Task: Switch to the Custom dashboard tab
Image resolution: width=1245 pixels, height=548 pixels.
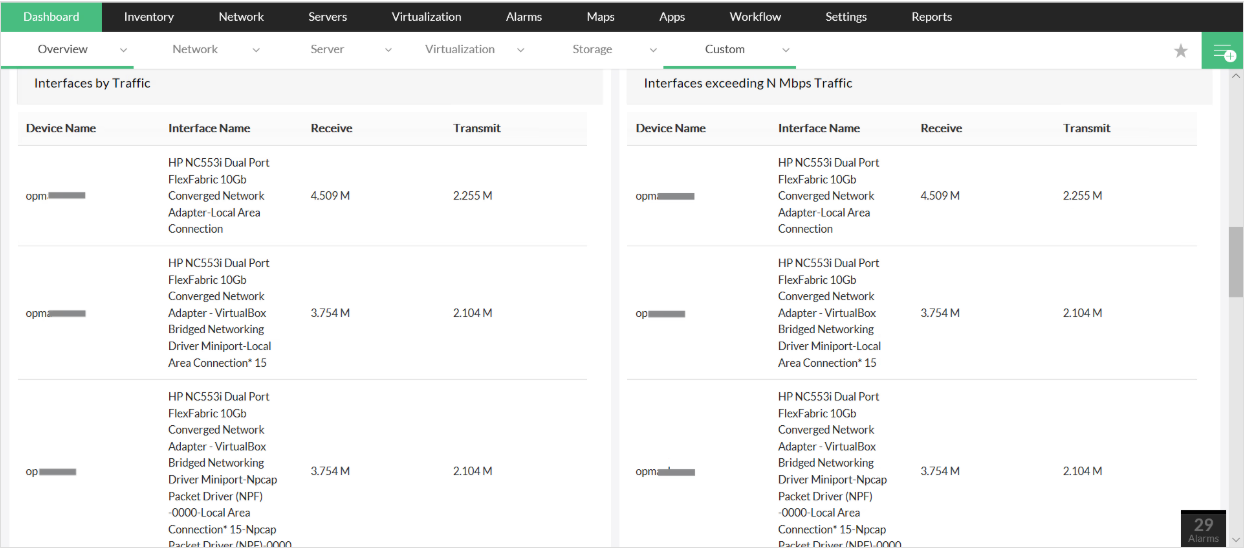Action: [x=724, y=49]
